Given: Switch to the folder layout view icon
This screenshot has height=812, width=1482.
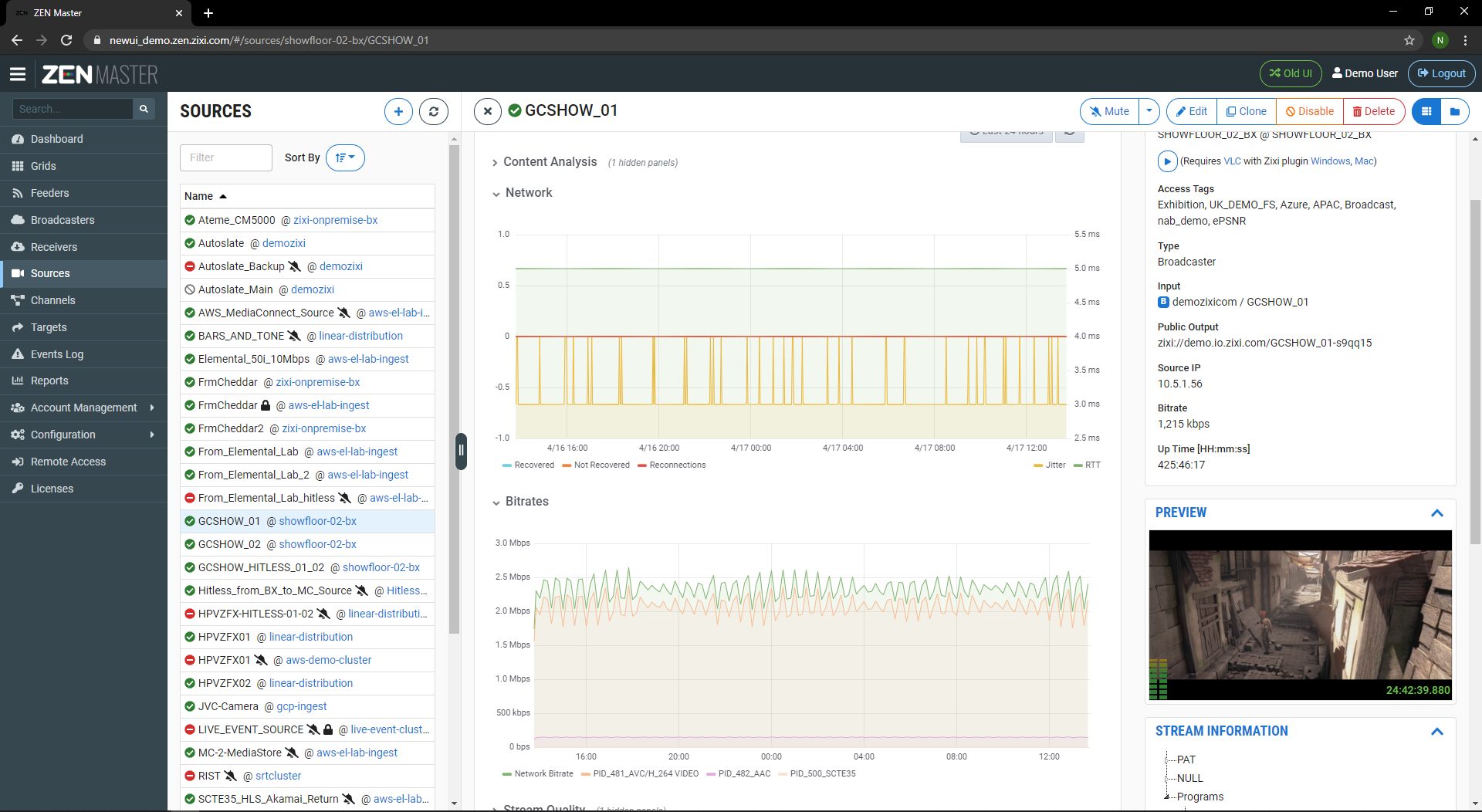Looking at the screenshot, I should click(1454, 112).
